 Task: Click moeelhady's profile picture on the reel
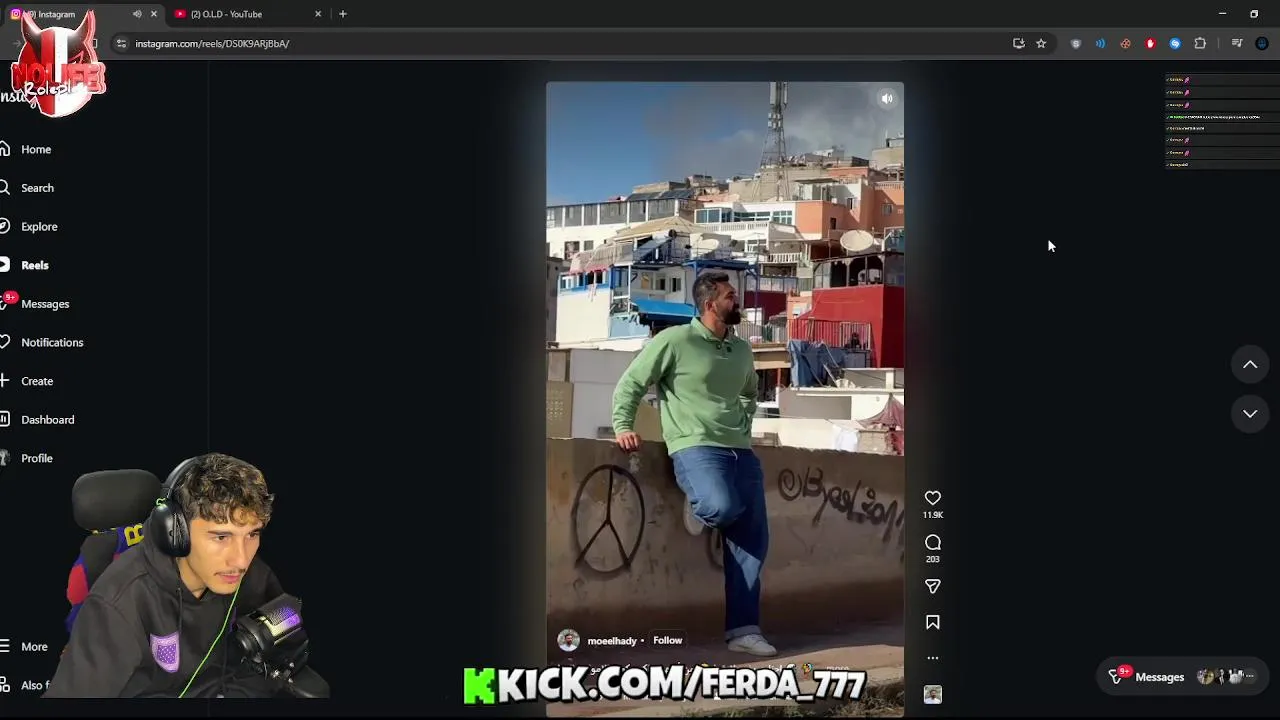(x=568, y=641)
